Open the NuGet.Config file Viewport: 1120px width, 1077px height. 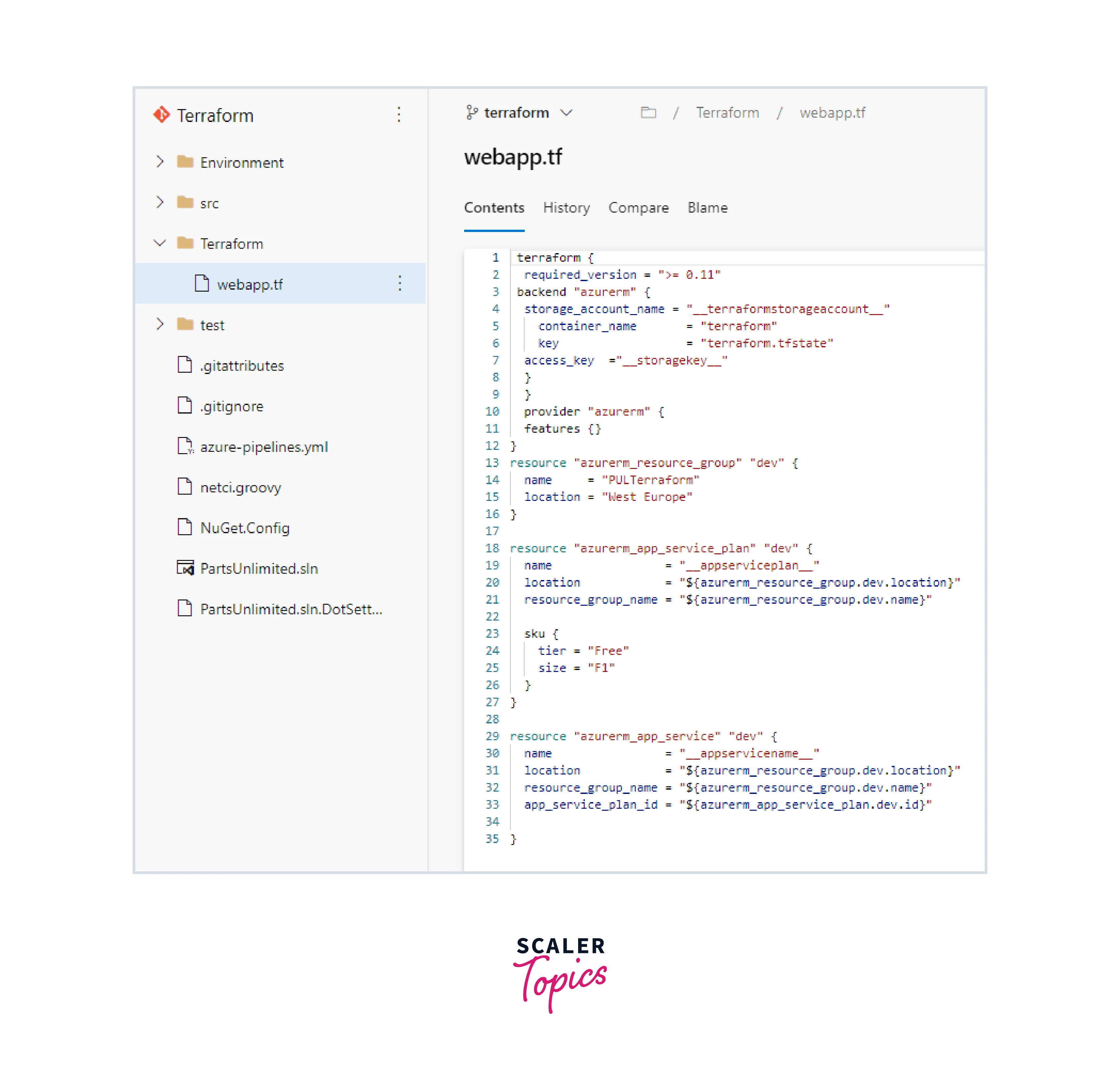pos(244,528)
